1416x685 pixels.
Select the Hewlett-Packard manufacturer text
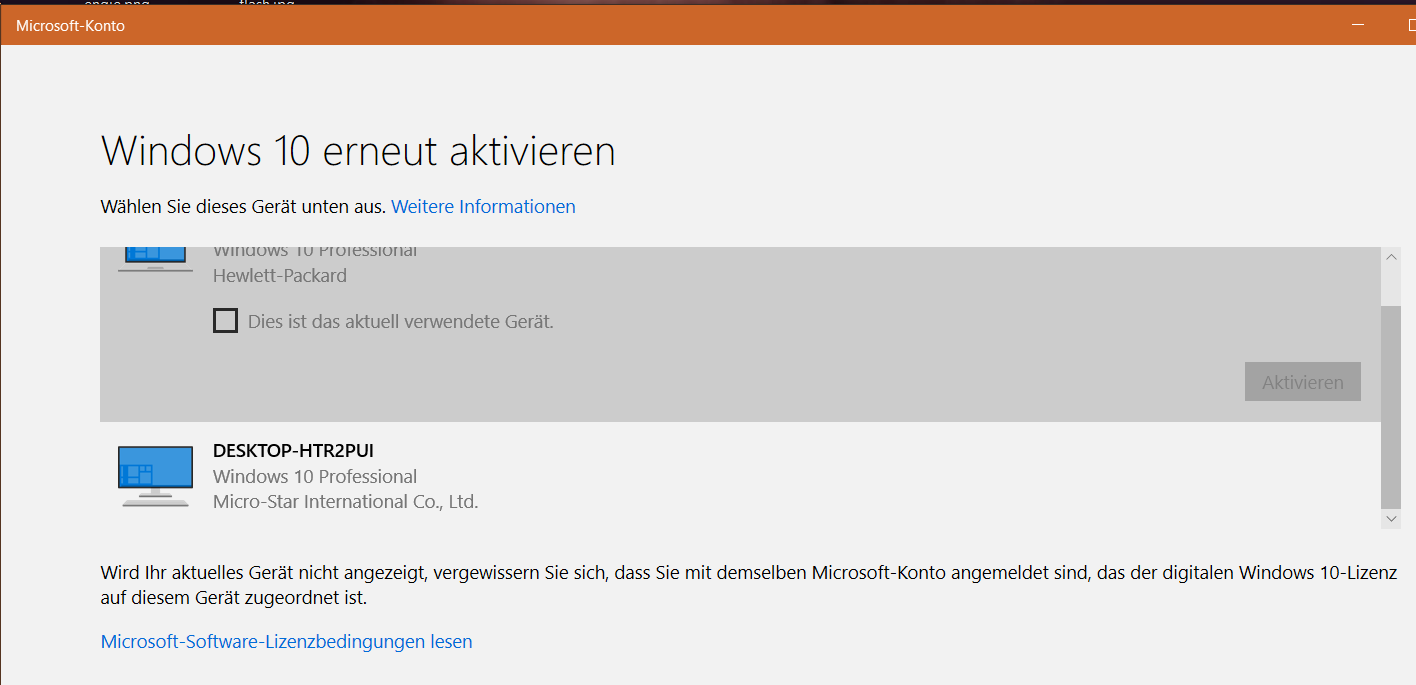point(280,276)
